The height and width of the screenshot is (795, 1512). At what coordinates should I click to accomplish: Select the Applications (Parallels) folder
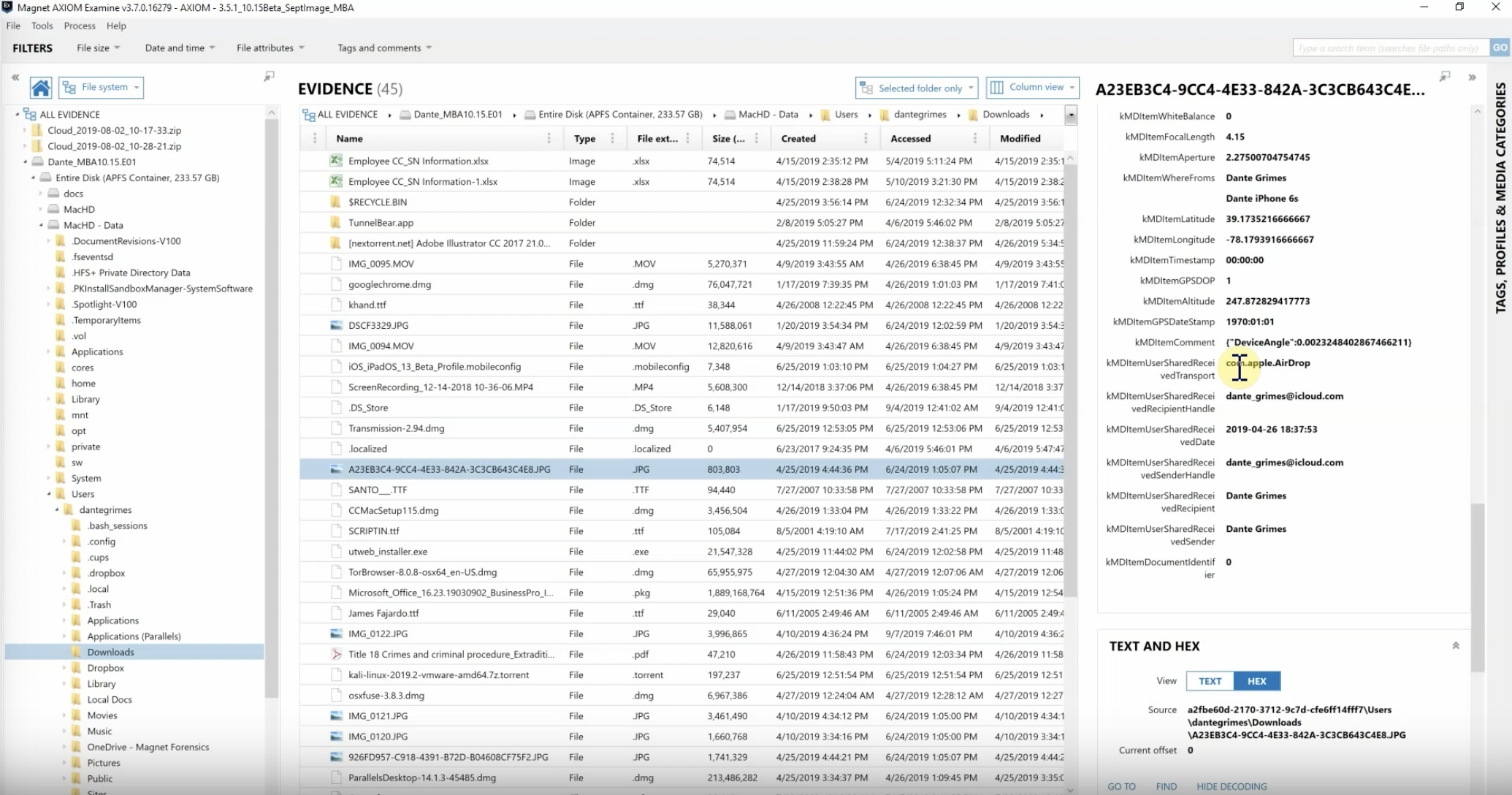tap(134, 636)
